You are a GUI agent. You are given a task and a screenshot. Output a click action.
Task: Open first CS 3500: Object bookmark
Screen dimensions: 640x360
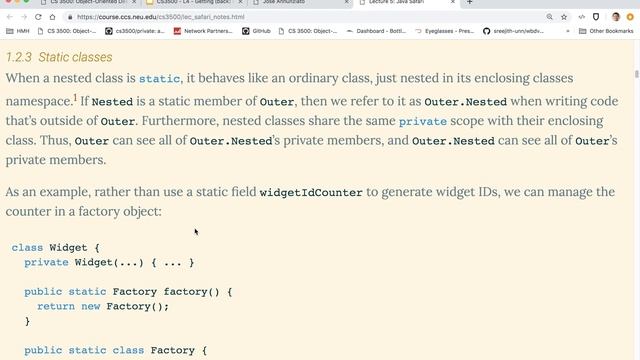click(x=67, y=31)
